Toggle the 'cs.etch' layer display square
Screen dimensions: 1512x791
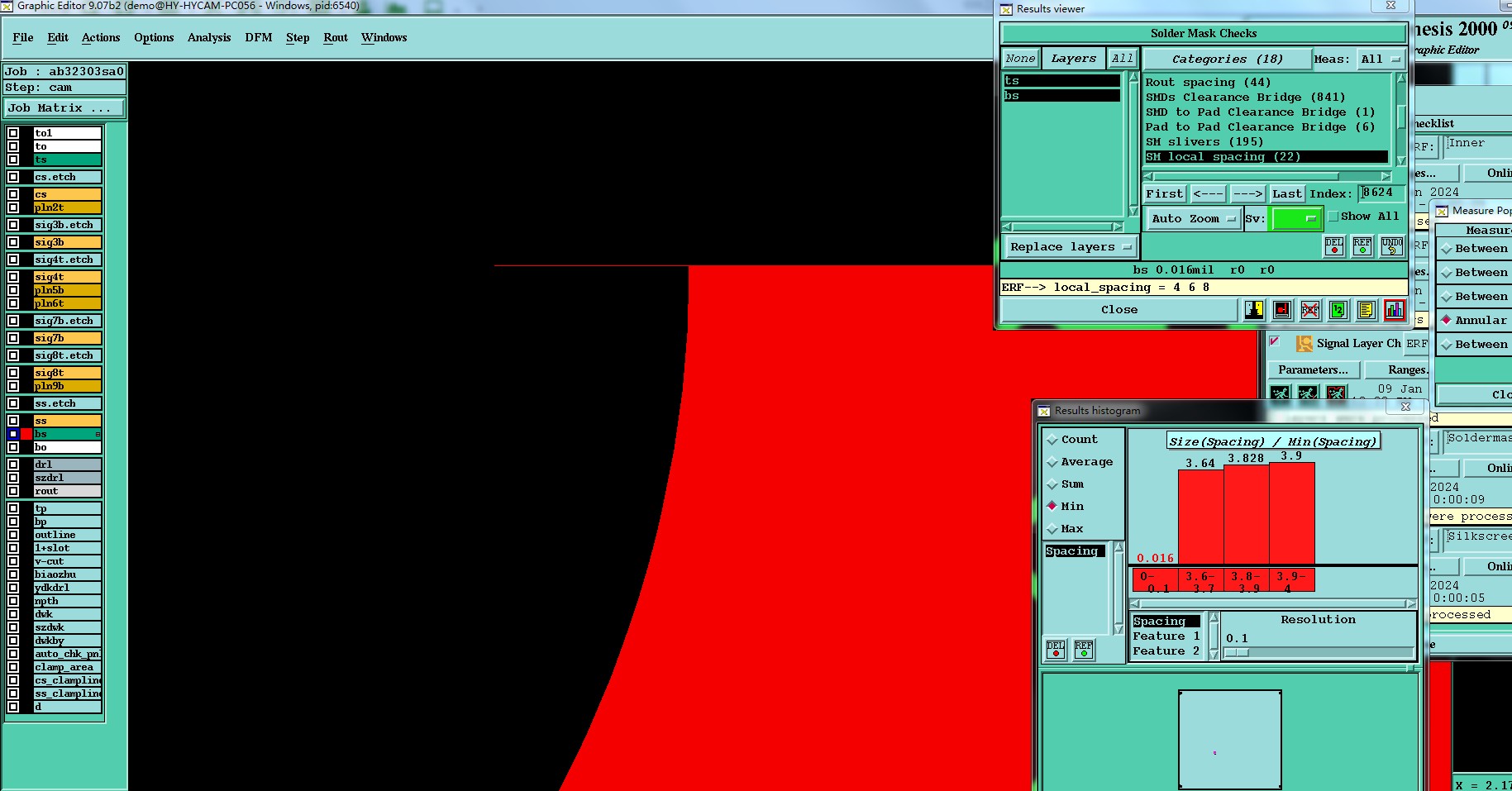tap(13, 177)
